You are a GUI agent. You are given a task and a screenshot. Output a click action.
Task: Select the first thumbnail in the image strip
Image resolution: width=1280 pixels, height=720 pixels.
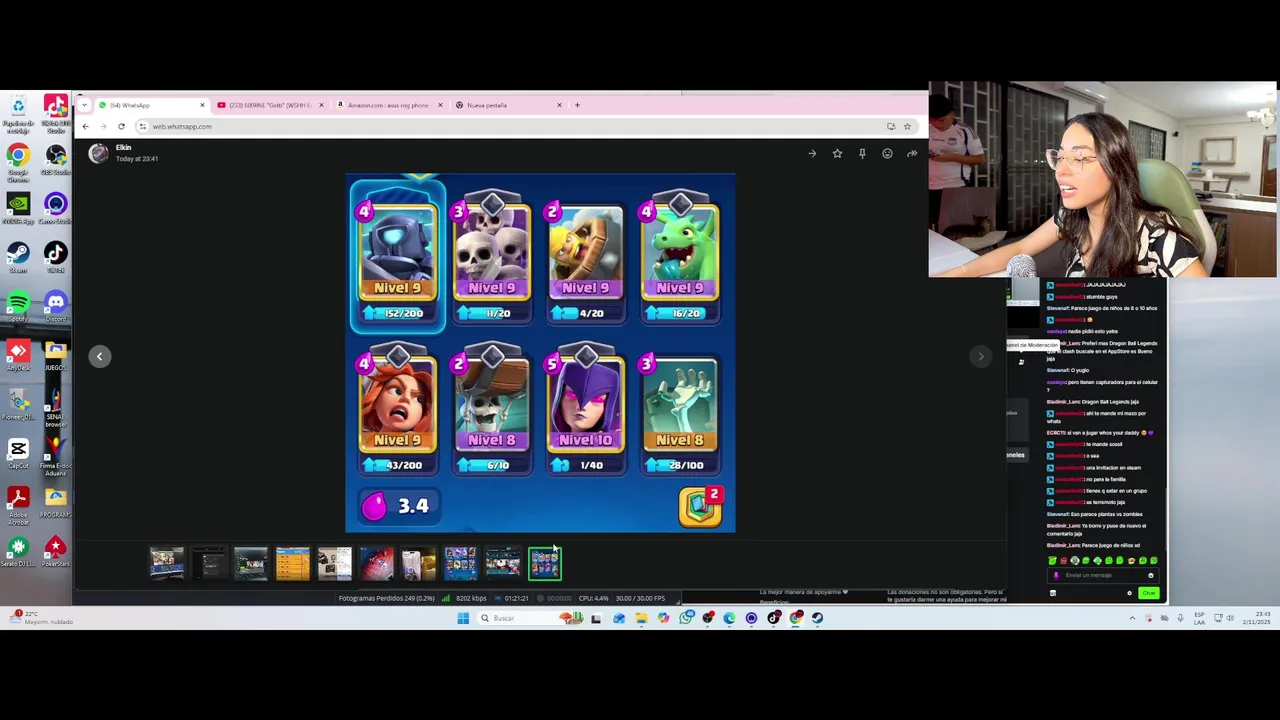pyautogui.click(x=167, y=564)
